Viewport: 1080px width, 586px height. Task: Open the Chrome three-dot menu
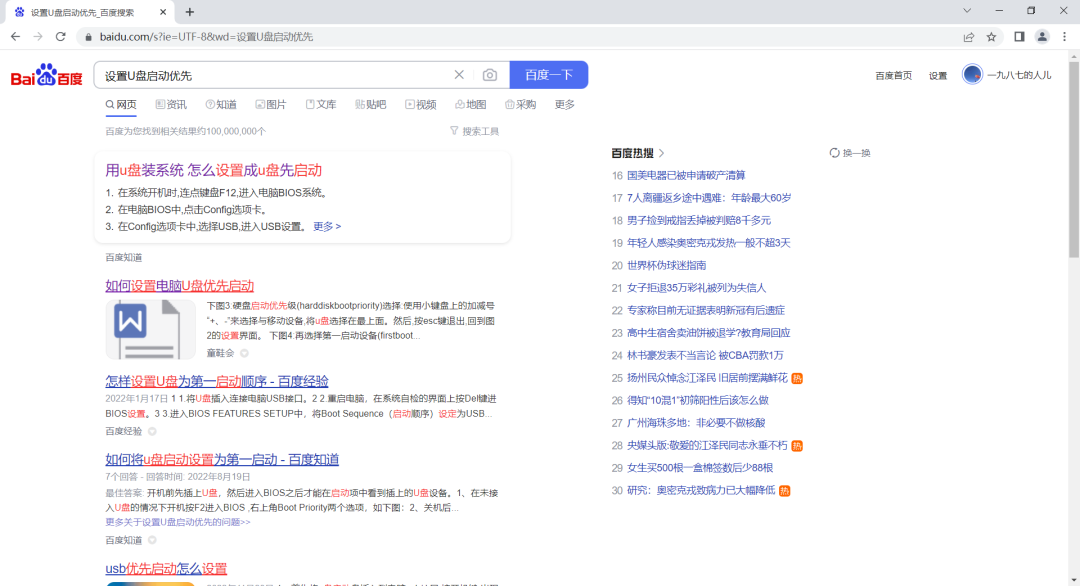pyautogui.click(x=1064, y=36)
